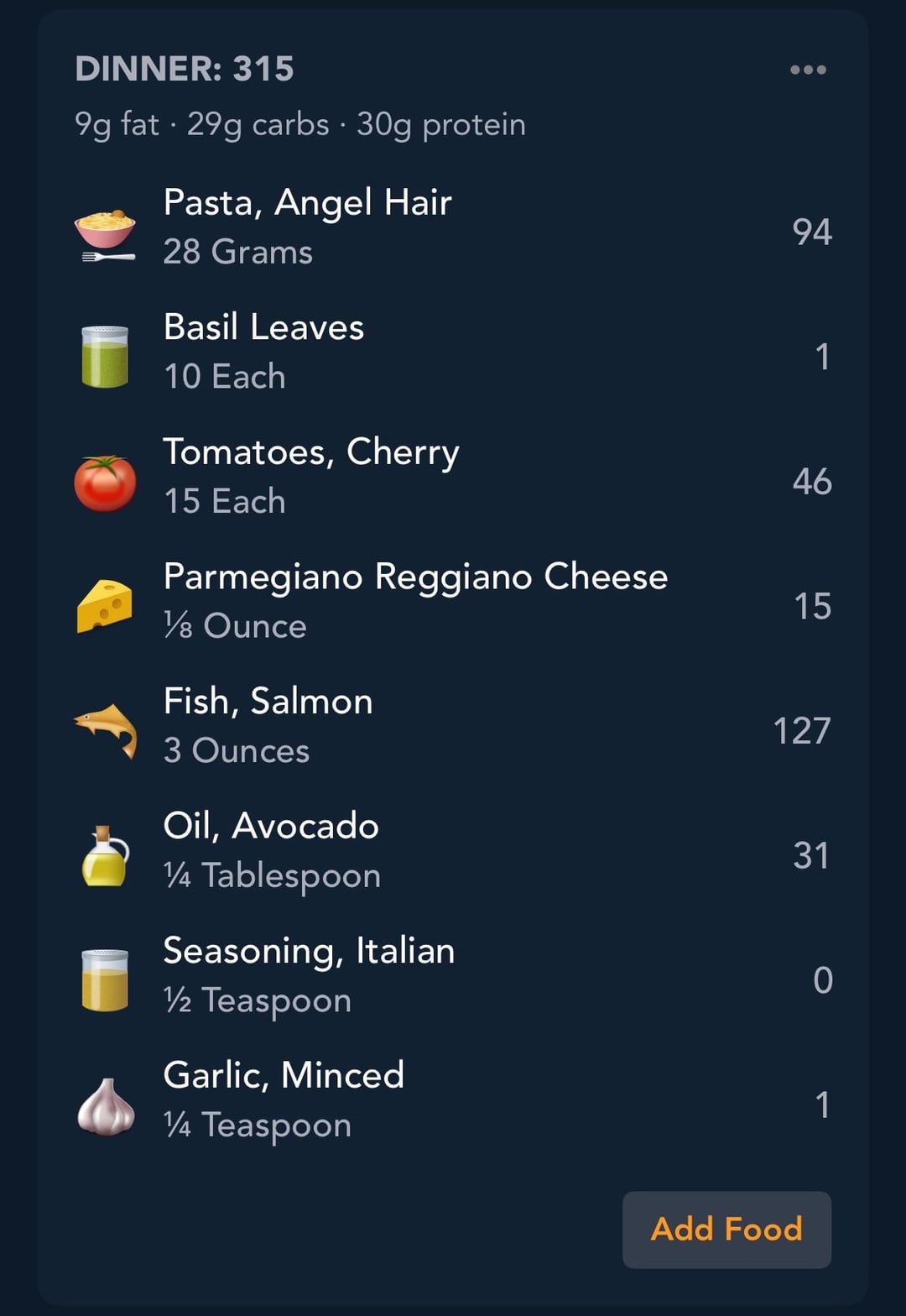Viewport: 906px width, 1316px height.
Task: Tap the avocado oil bottle icon
Action: (x=105, y=855)
